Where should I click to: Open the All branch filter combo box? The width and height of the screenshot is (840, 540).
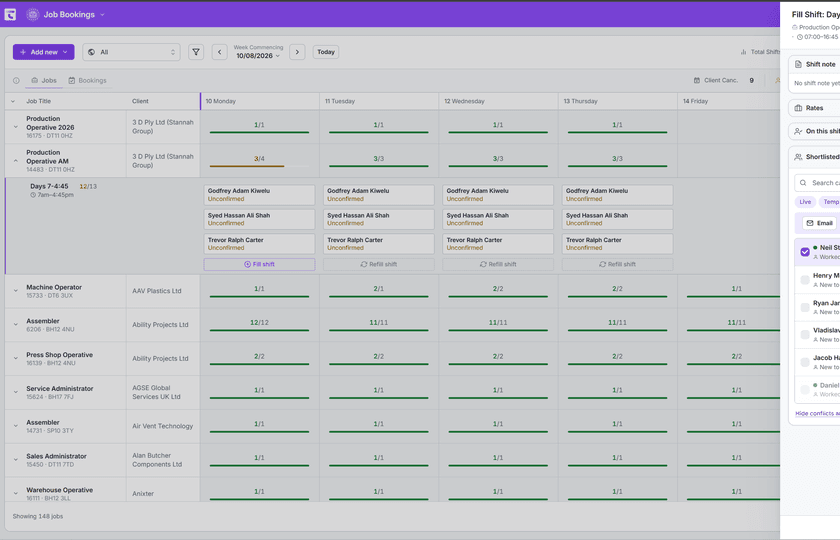[x=131, y=52]
